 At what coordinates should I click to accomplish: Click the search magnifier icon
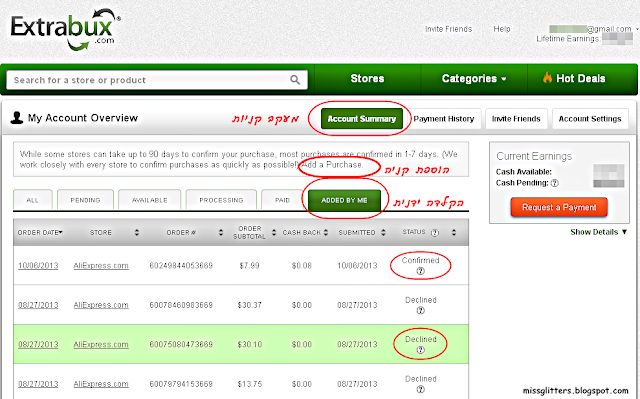(x=295, y=80)
